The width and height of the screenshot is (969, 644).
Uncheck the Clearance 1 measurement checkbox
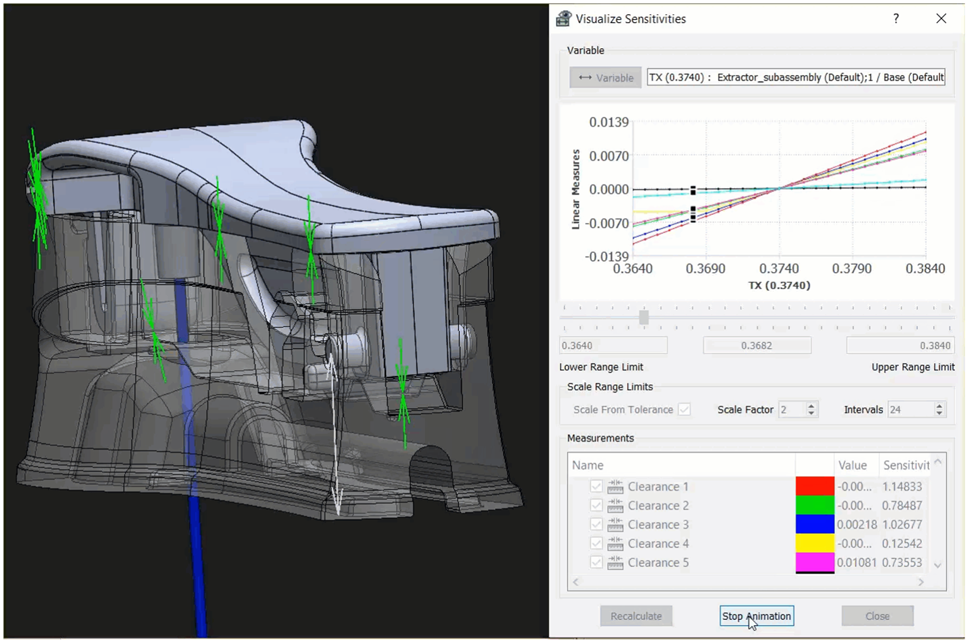(595, 486)
